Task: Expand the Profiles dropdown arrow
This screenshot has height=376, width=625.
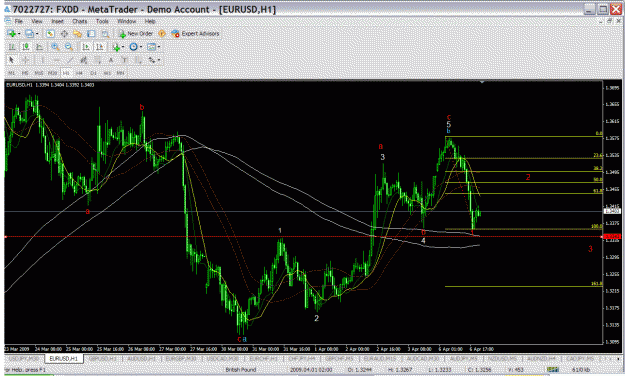Action: click(x=37, y=33)
